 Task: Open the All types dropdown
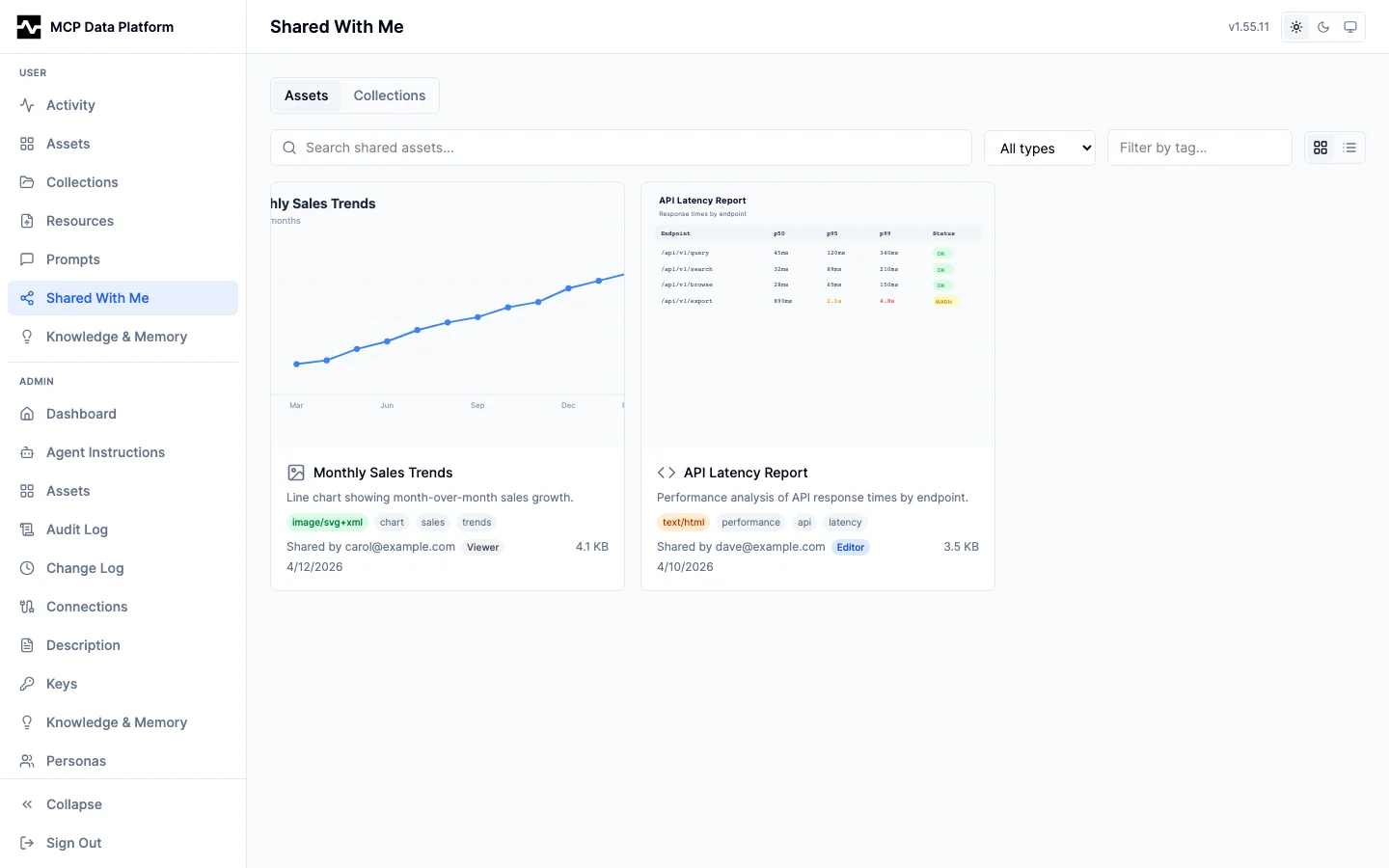(x=1040, y=148)
